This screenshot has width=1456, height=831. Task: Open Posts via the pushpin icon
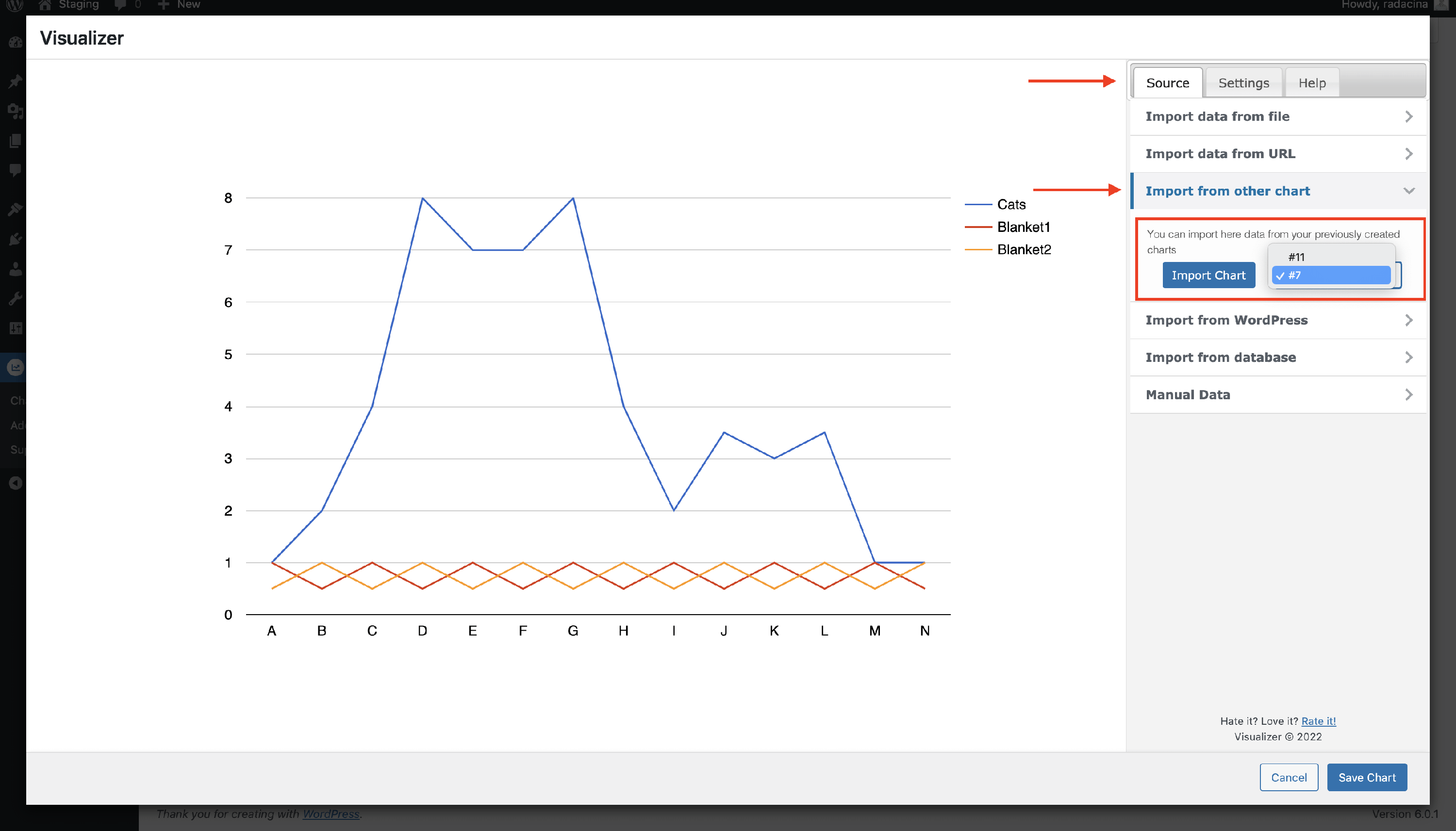16,81
